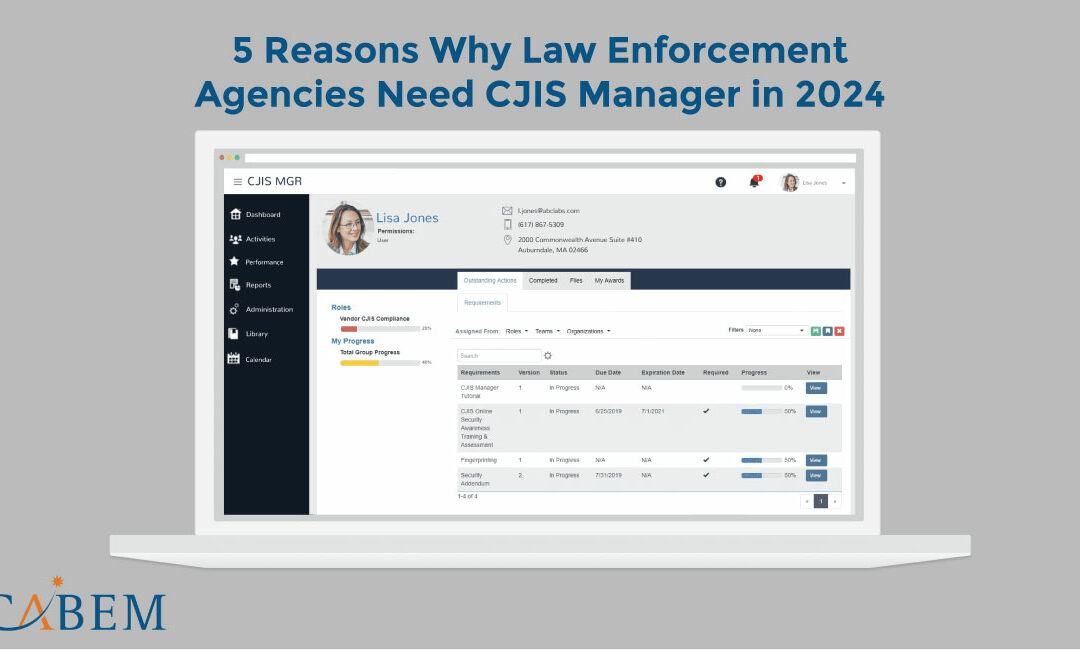
Task: Click the Library book icon in the sidebar
Action: [x=233, y=333]
